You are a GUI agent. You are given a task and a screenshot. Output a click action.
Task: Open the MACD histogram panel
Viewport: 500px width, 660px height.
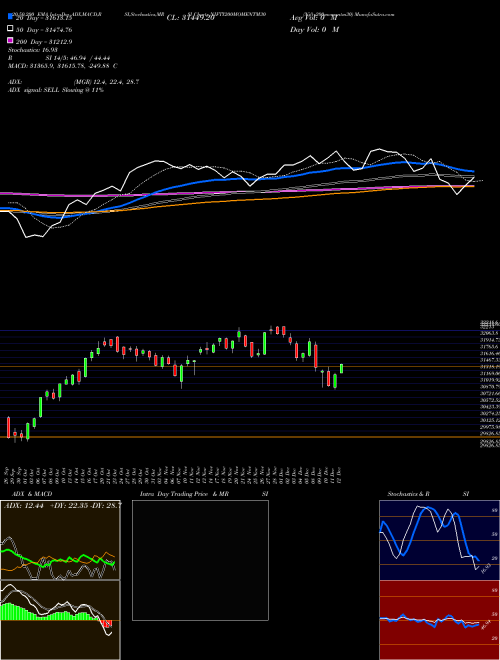60,620
